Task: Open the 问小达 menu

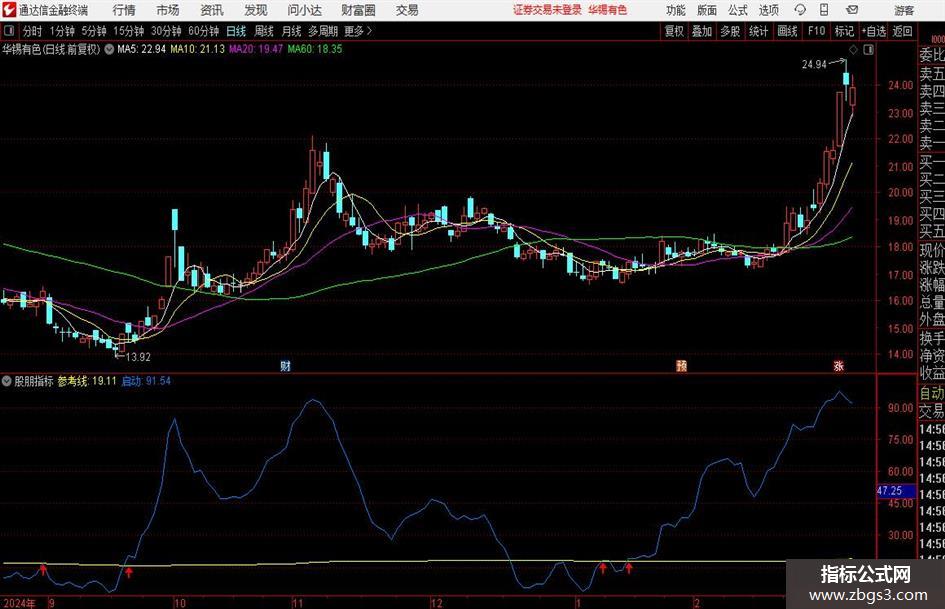Action: coord(304,10)
